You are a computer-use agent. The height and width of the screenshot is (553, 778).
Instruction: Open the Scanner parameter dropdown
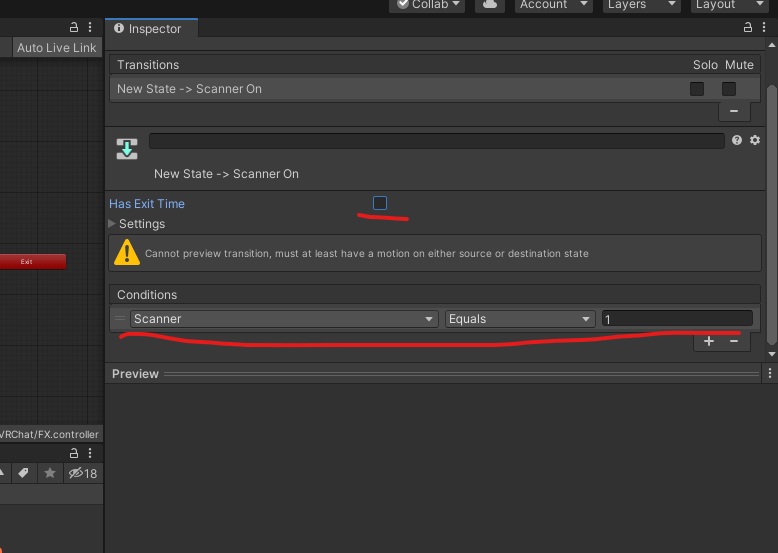point(284,319)
